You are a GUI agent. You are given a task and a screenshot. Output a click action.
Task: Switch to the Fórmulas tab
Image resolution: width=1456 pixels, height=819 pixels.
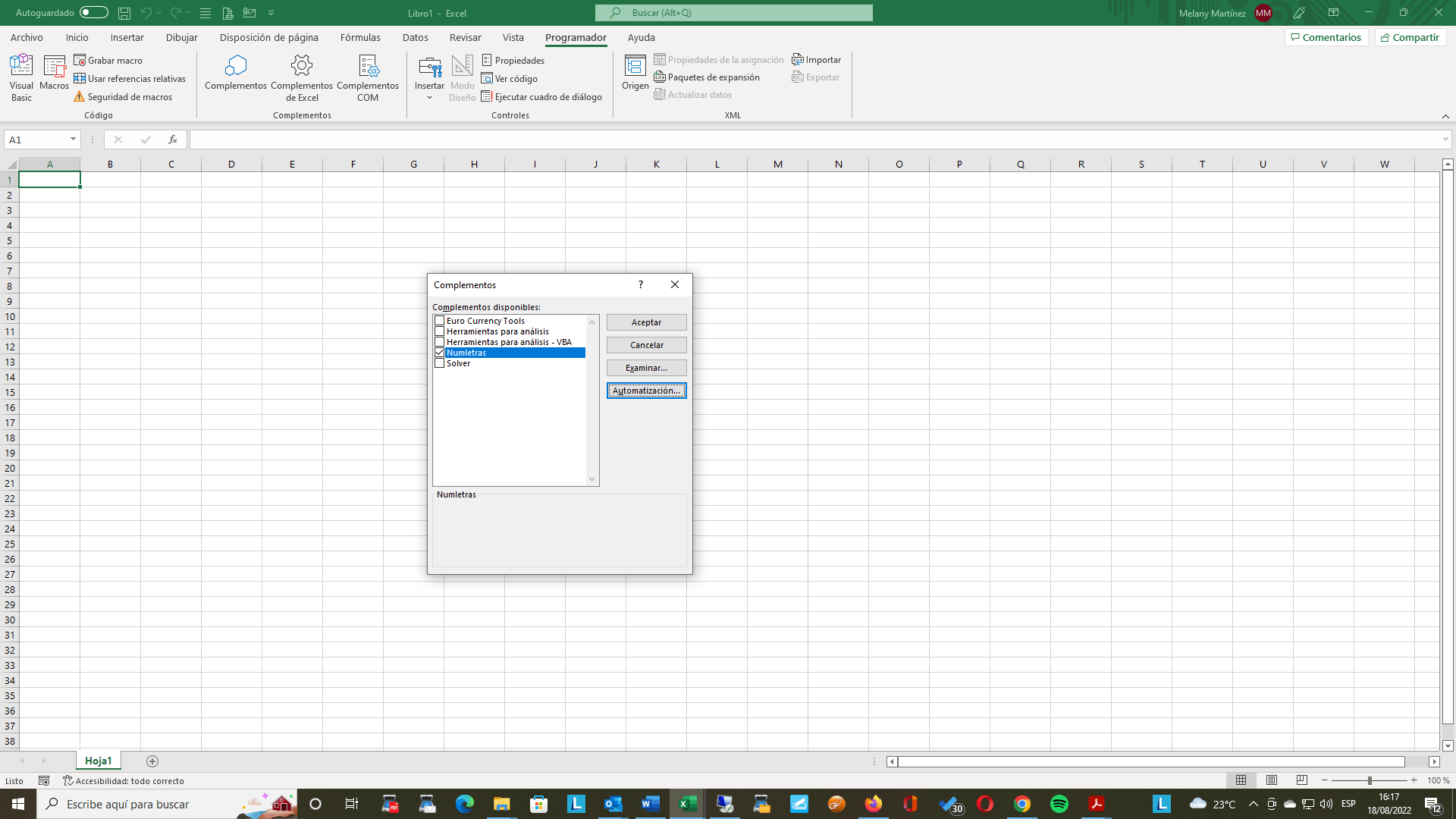[x=360, y=37]
